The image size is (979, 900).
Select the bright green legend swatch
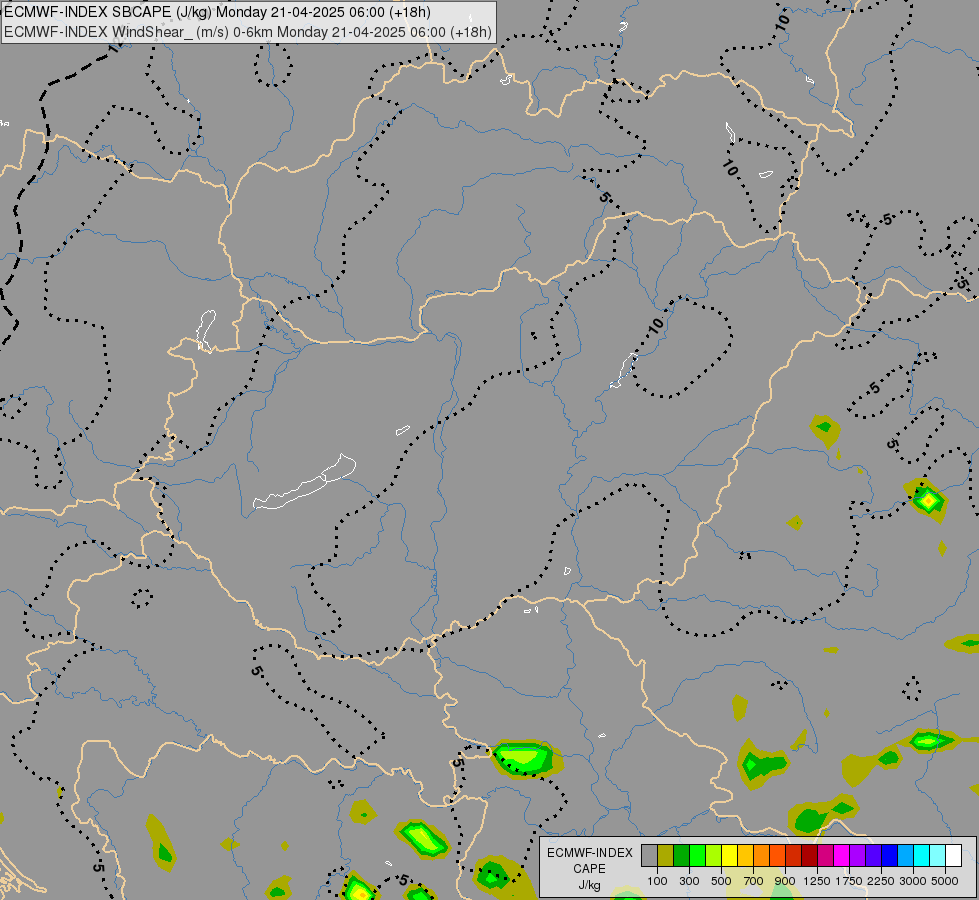697,856
